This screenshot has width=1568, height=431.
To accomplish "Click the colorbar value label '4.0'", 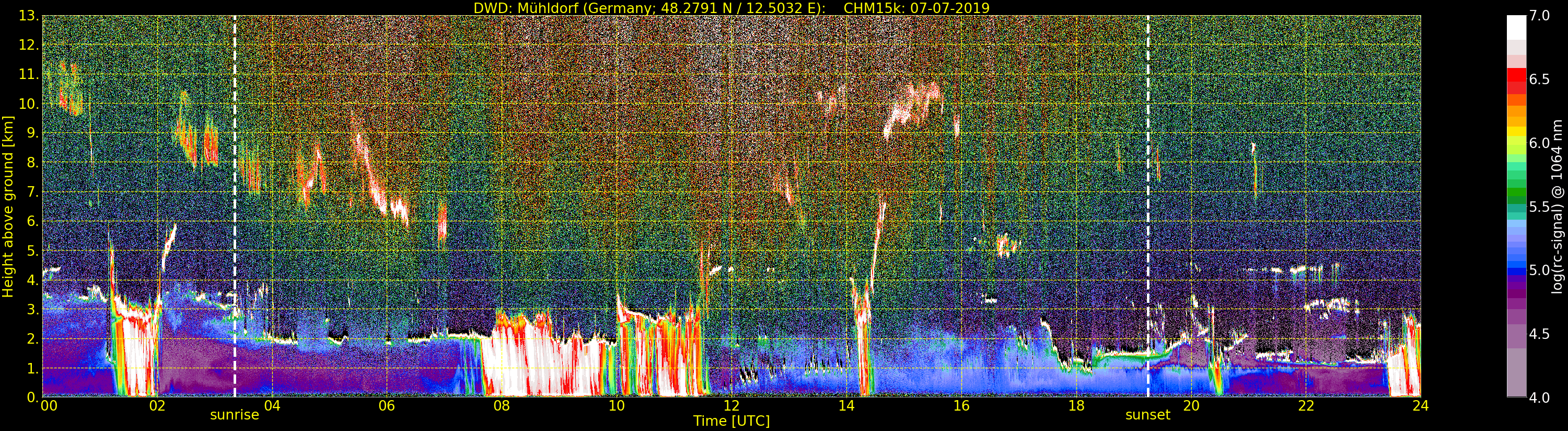I will pos(1539,398).
